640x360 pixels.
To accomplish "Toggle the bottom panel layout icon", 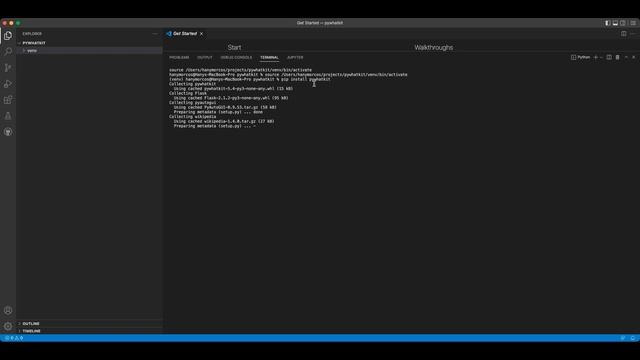I will pyautogui.click(x=615, y=23).
